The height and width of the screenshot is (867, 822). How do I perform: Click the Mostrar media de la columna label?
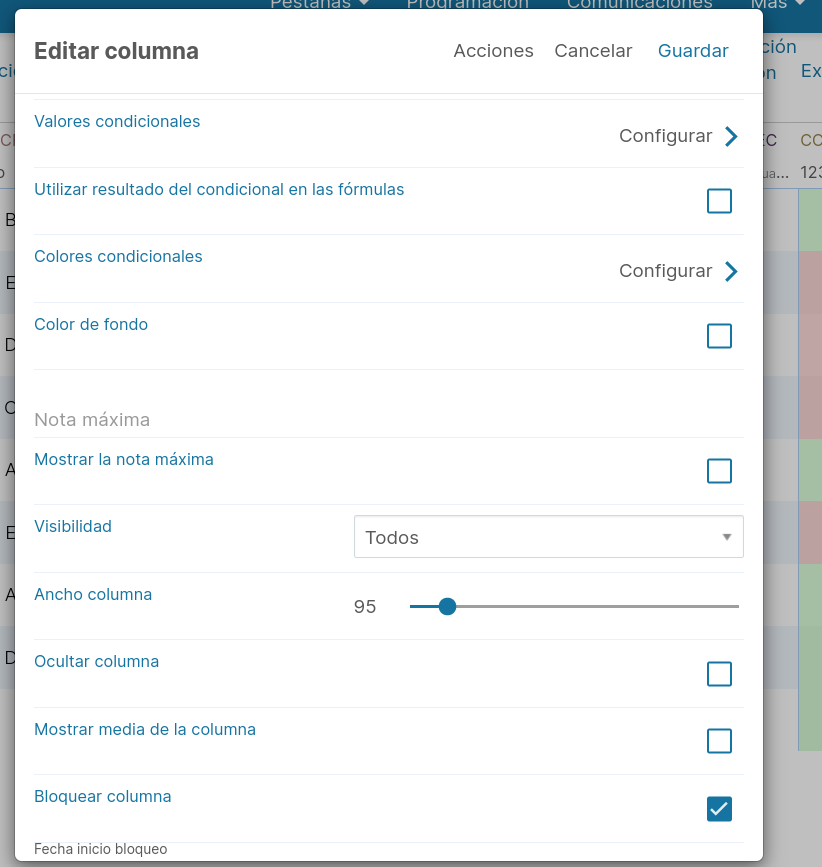pos(145,729)
